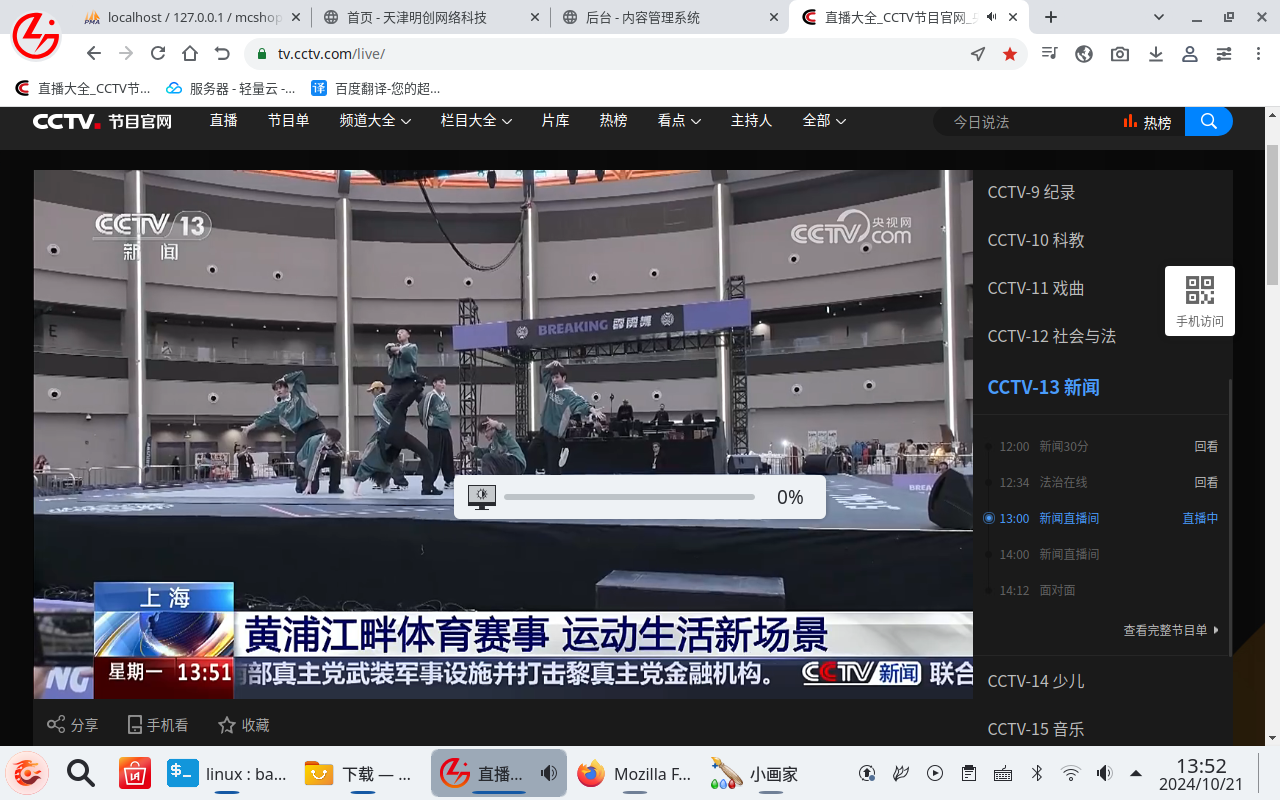Click 手机看 watch on phone

coord(158,725)
